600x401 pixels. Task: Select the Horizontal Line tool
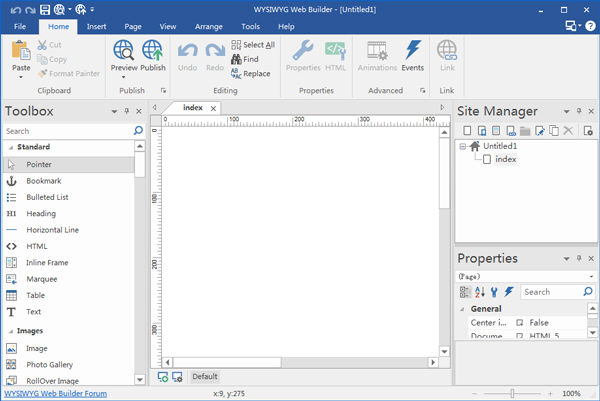(x=69, y=230)
